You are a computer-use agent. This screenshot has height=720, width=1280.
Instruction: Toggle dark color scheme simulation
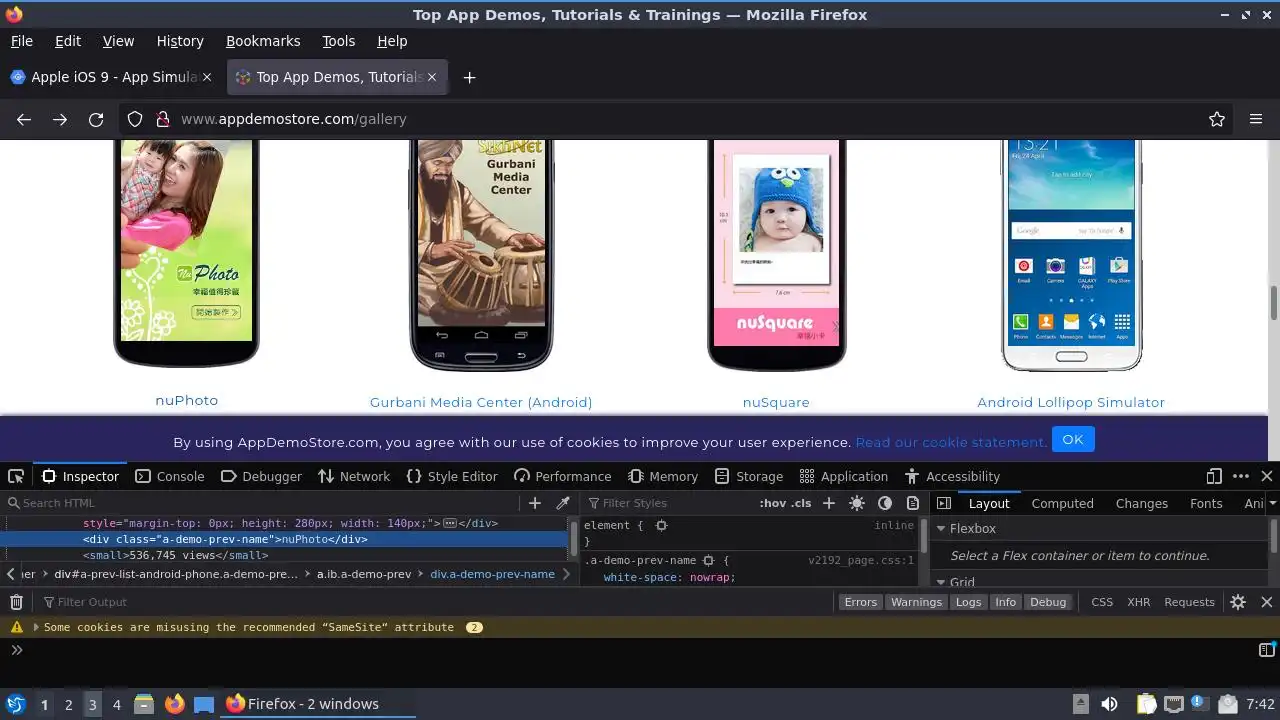click(885, 503)
